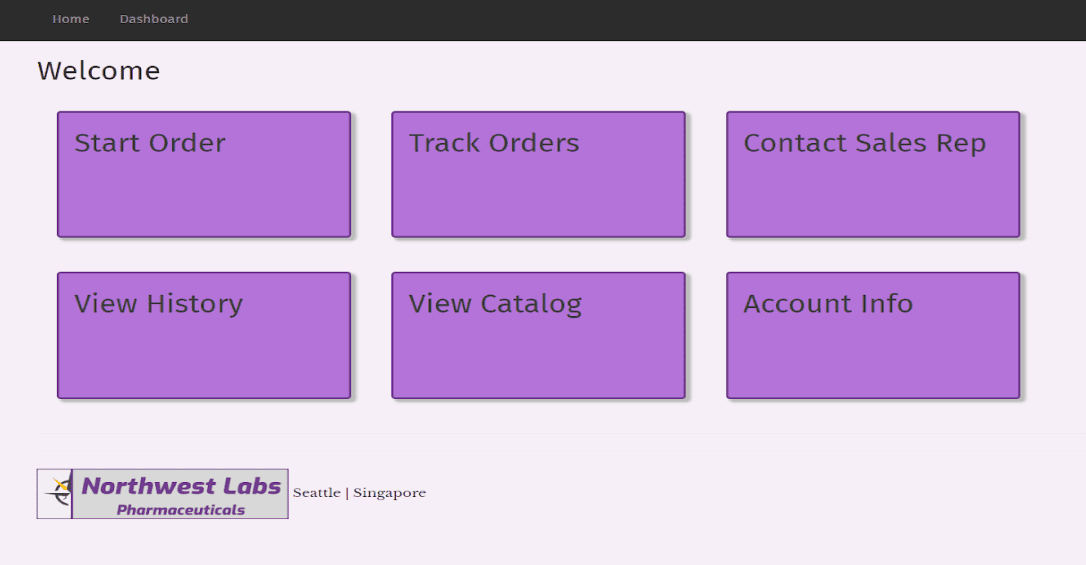Click the Pharmaceuticals text in the logo
The image size is (1086, 565).
click(x=181, y=510)
